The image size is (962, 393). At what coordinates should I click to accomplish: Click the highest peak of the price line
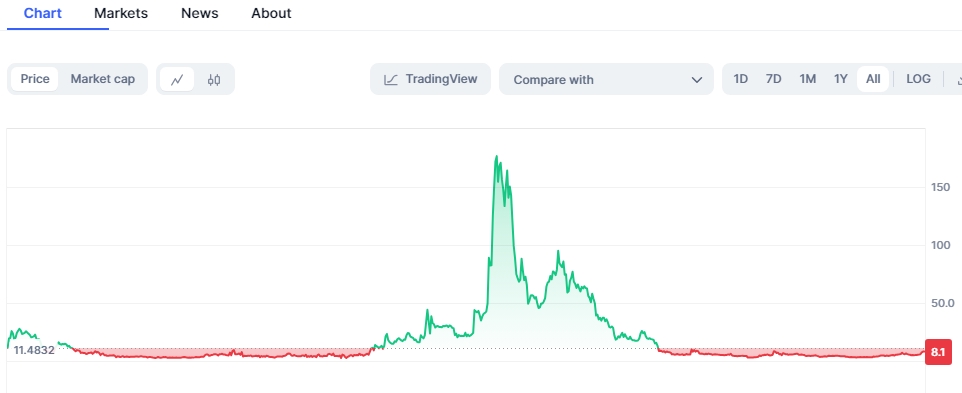496,156
